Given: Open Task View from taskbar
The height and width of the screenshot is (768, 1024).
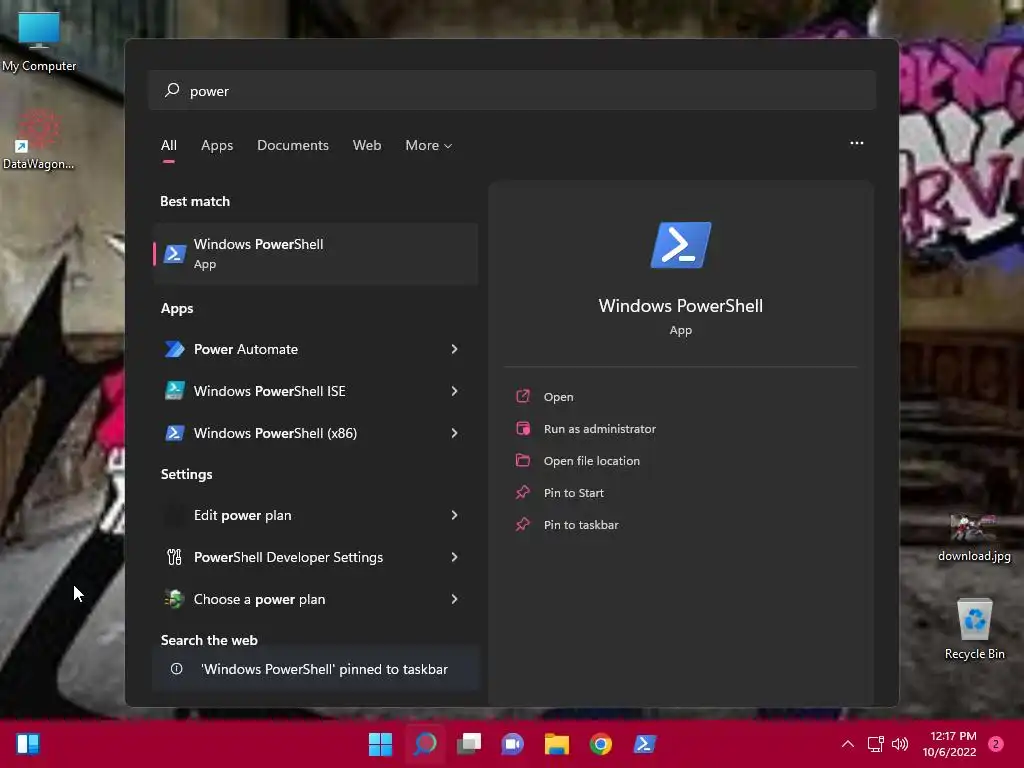Looking at the screenshot, I should 469,744.
